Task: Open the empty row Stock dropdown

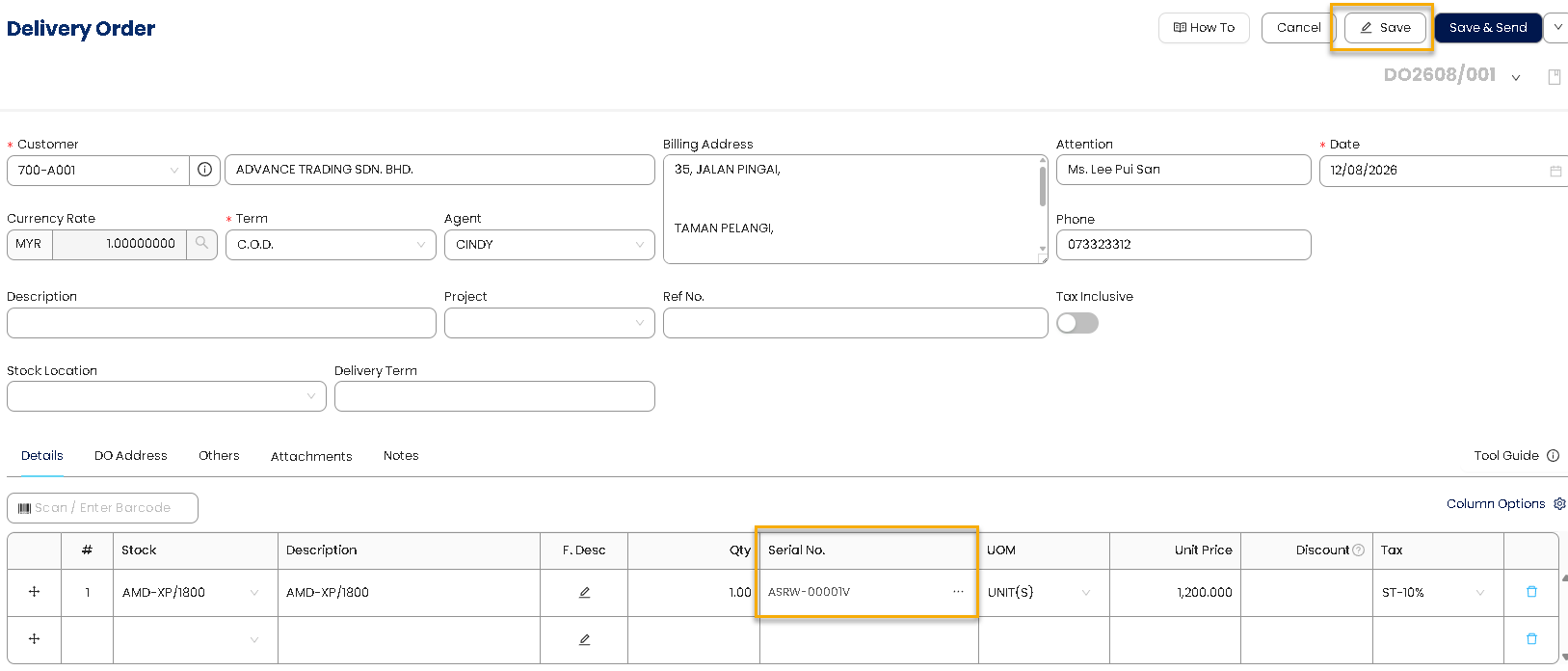Action: pos(254,640)
